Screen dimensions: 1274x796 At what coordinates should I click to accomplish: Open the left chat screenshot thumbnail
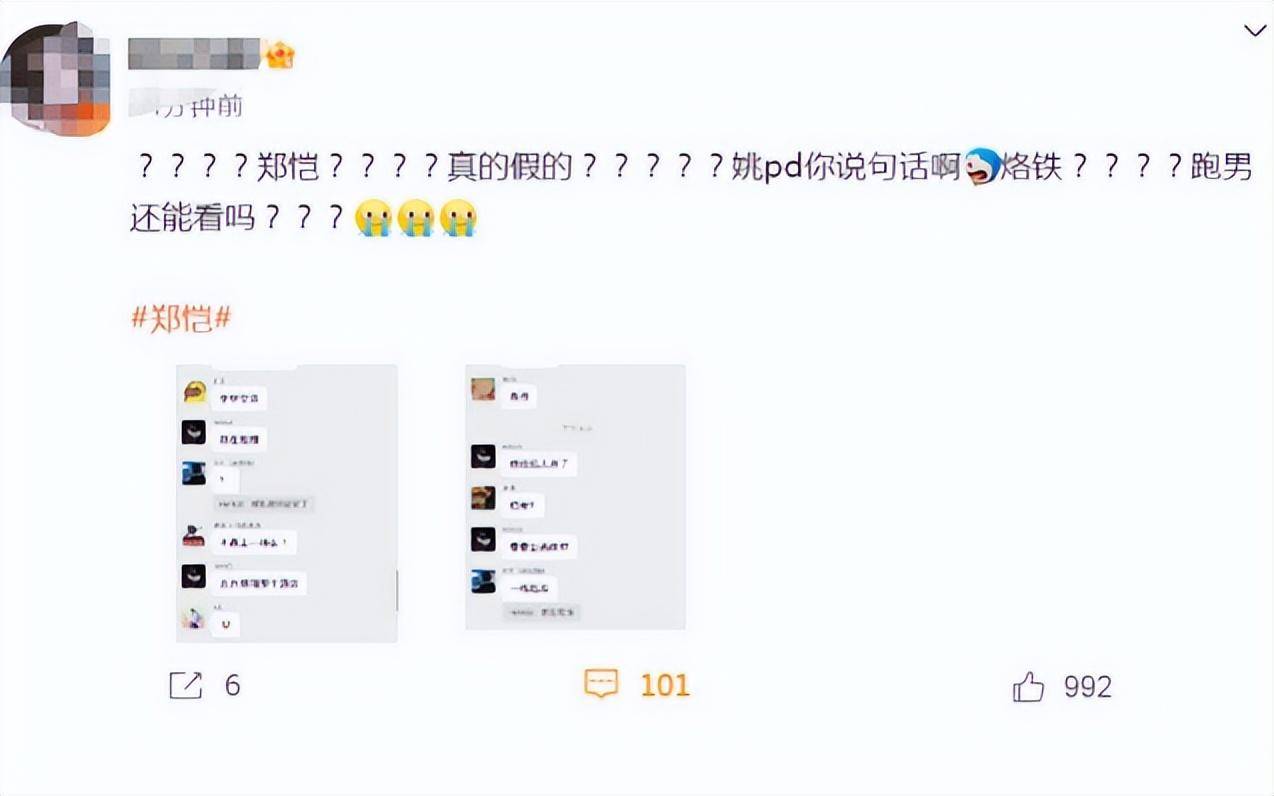(287, 502)
